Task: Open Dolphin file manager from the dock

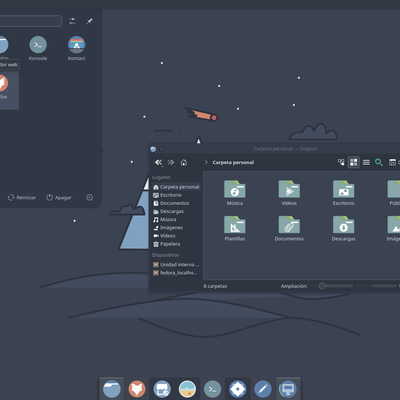Action: tap(112, 389)
